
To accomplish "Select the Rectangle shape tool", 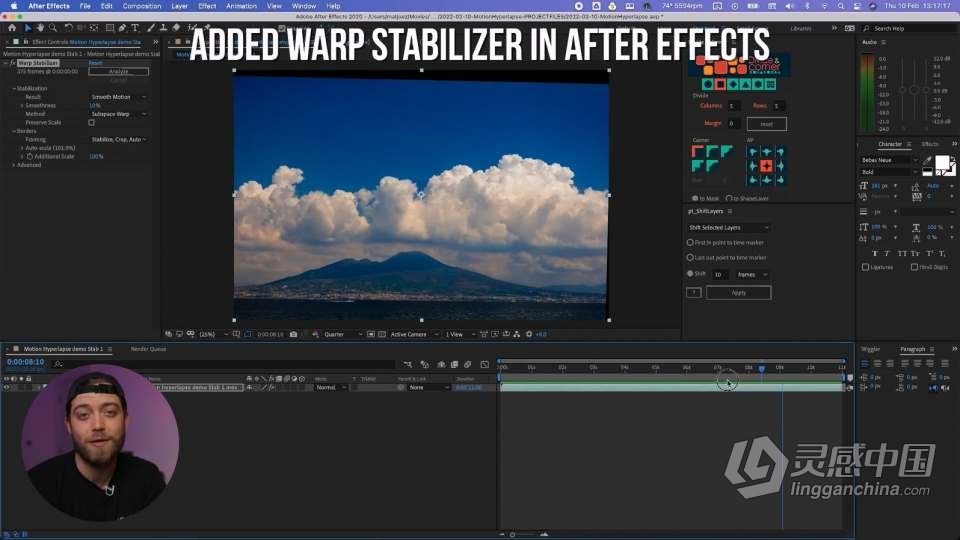I will pos(110,28).
